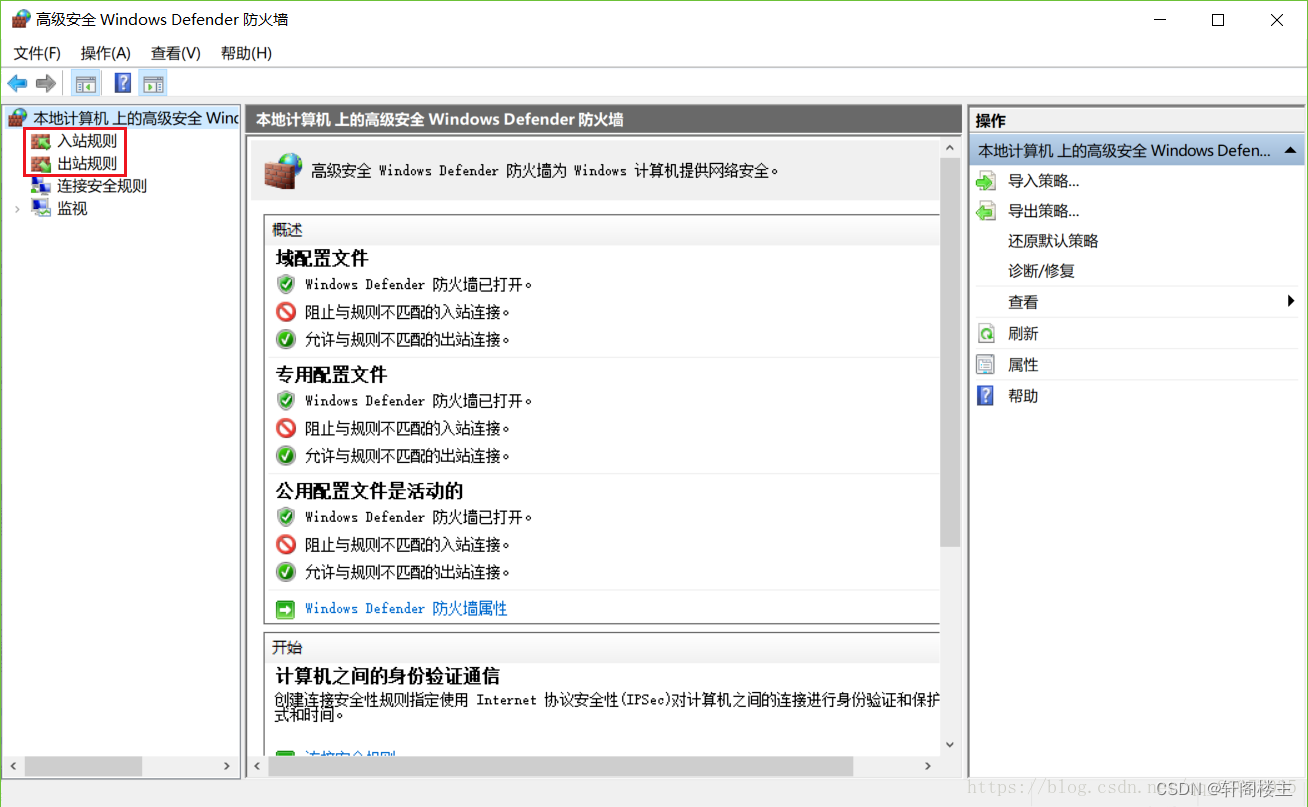The width and height of the screenshot is (1308, 807).
Task: Click the 监视 monitor icon
Action: (41, 208)
